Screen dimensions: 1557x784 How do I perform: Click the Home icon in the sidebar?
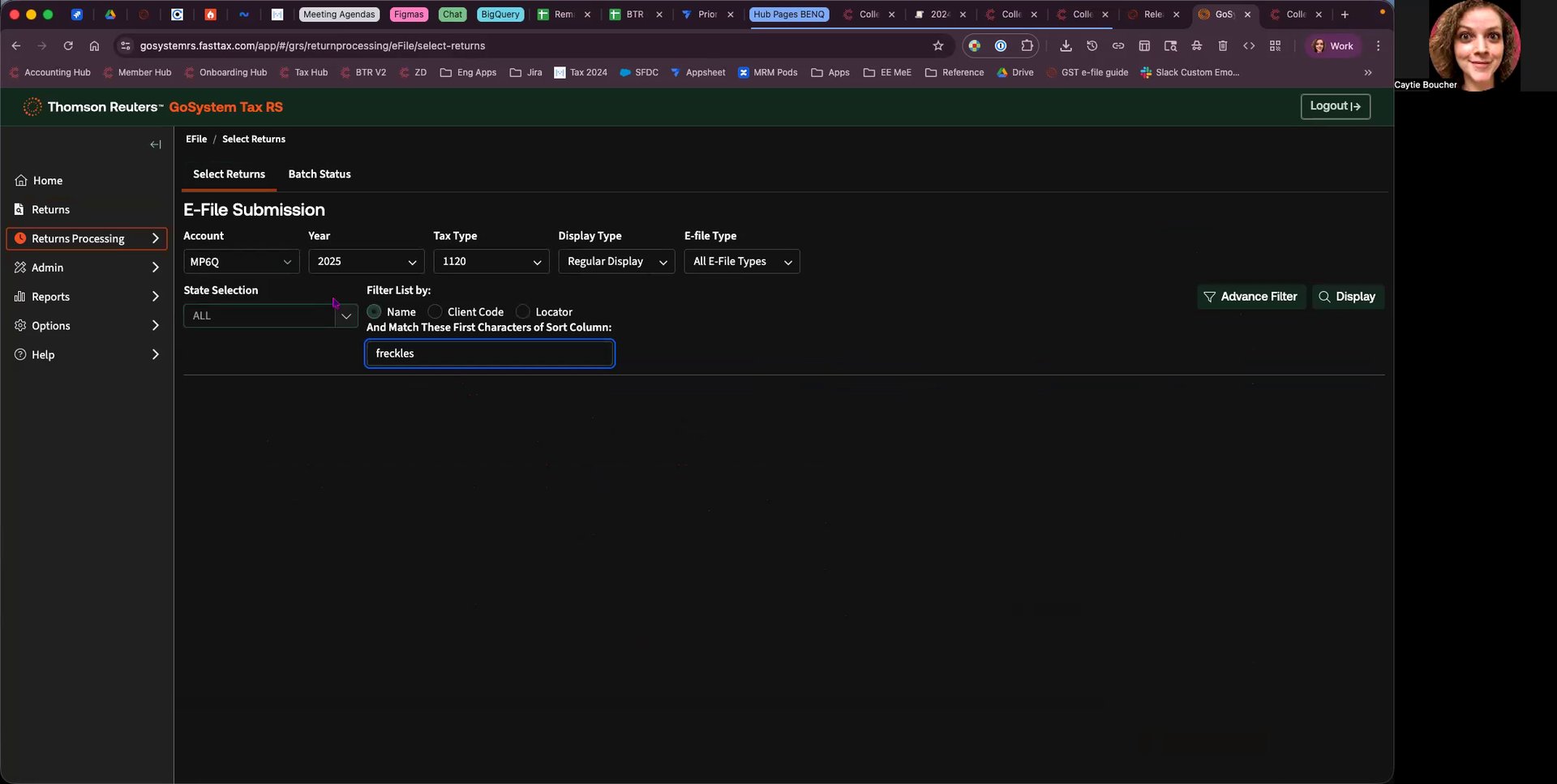(x=21, y=181)
